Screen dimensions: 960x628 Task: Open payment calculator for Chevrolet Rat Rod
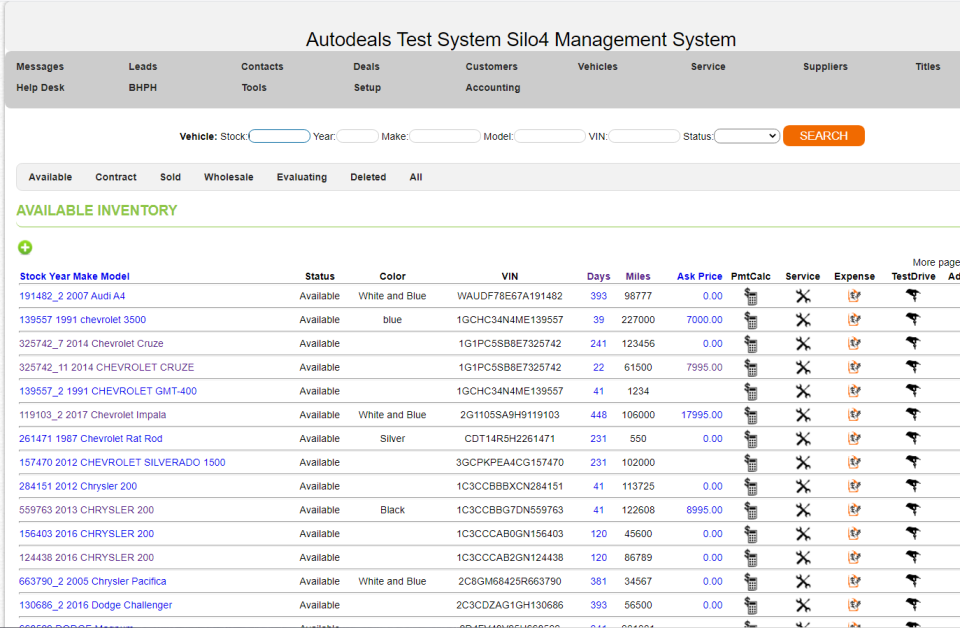[751, 439]
